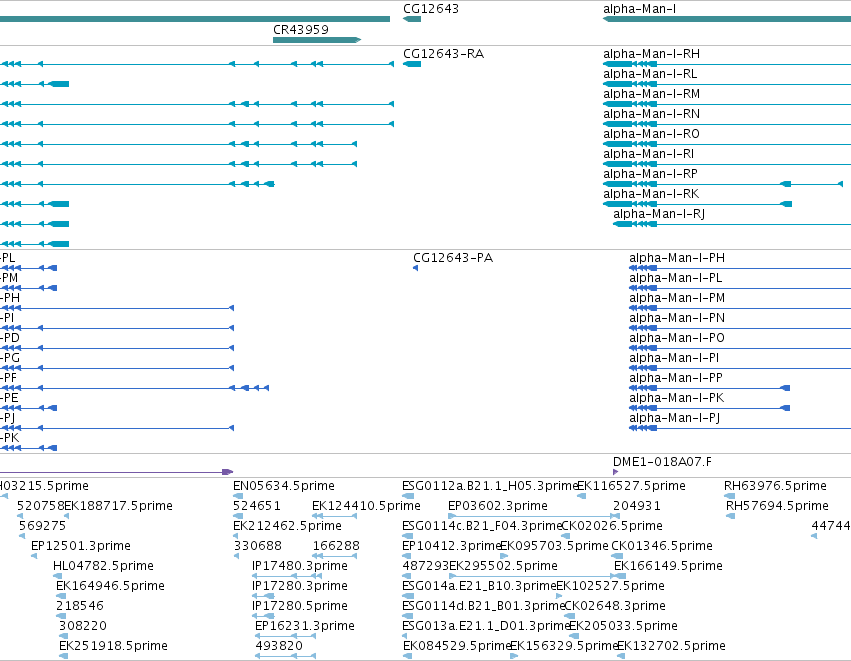Click the CG12643-PA protein label
Image resolution: width=851 pixels, height=661 pixels.
point(453,258)
